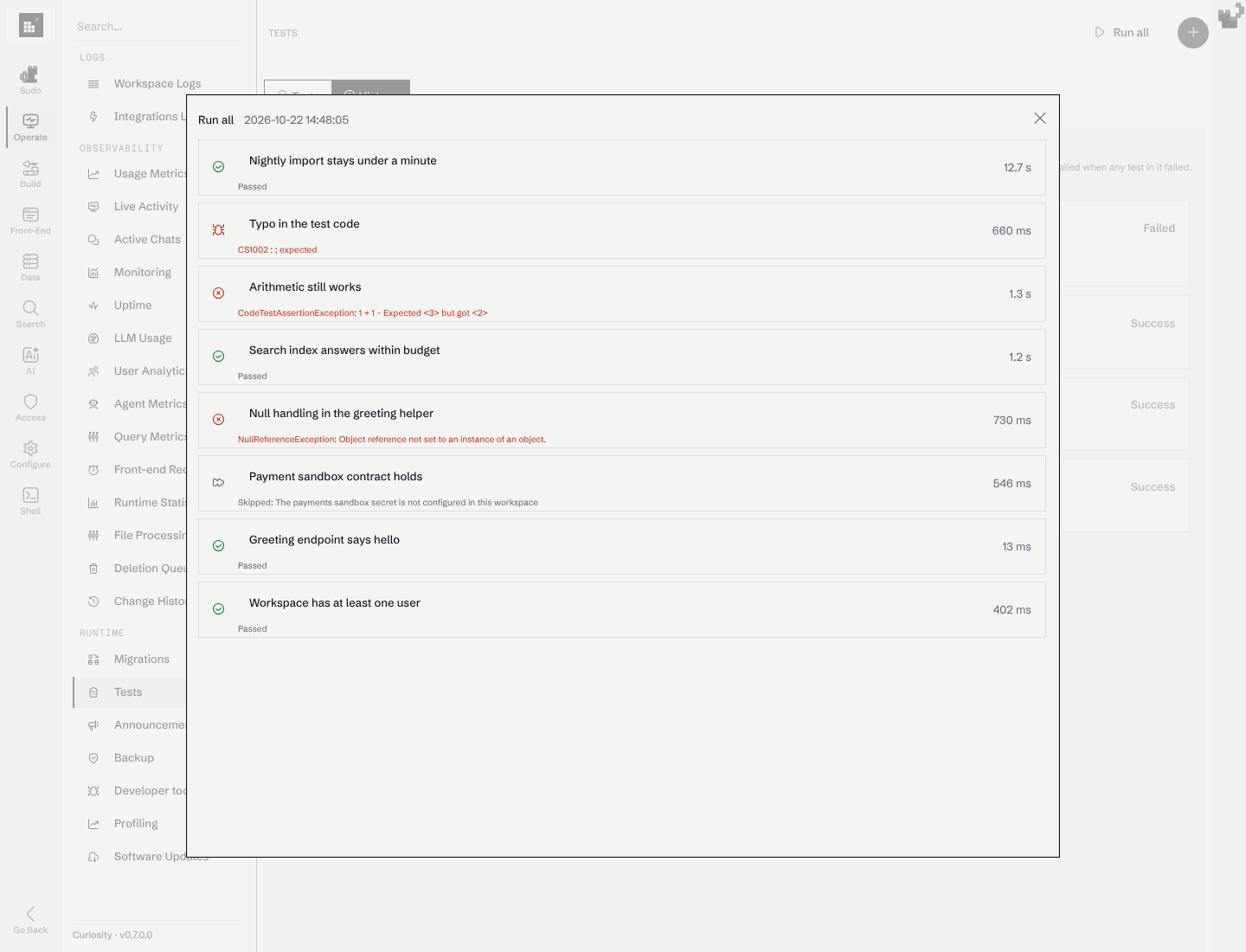Click the failed icon for Null handling test
The image size is (1246, 952).
point(219,420)
